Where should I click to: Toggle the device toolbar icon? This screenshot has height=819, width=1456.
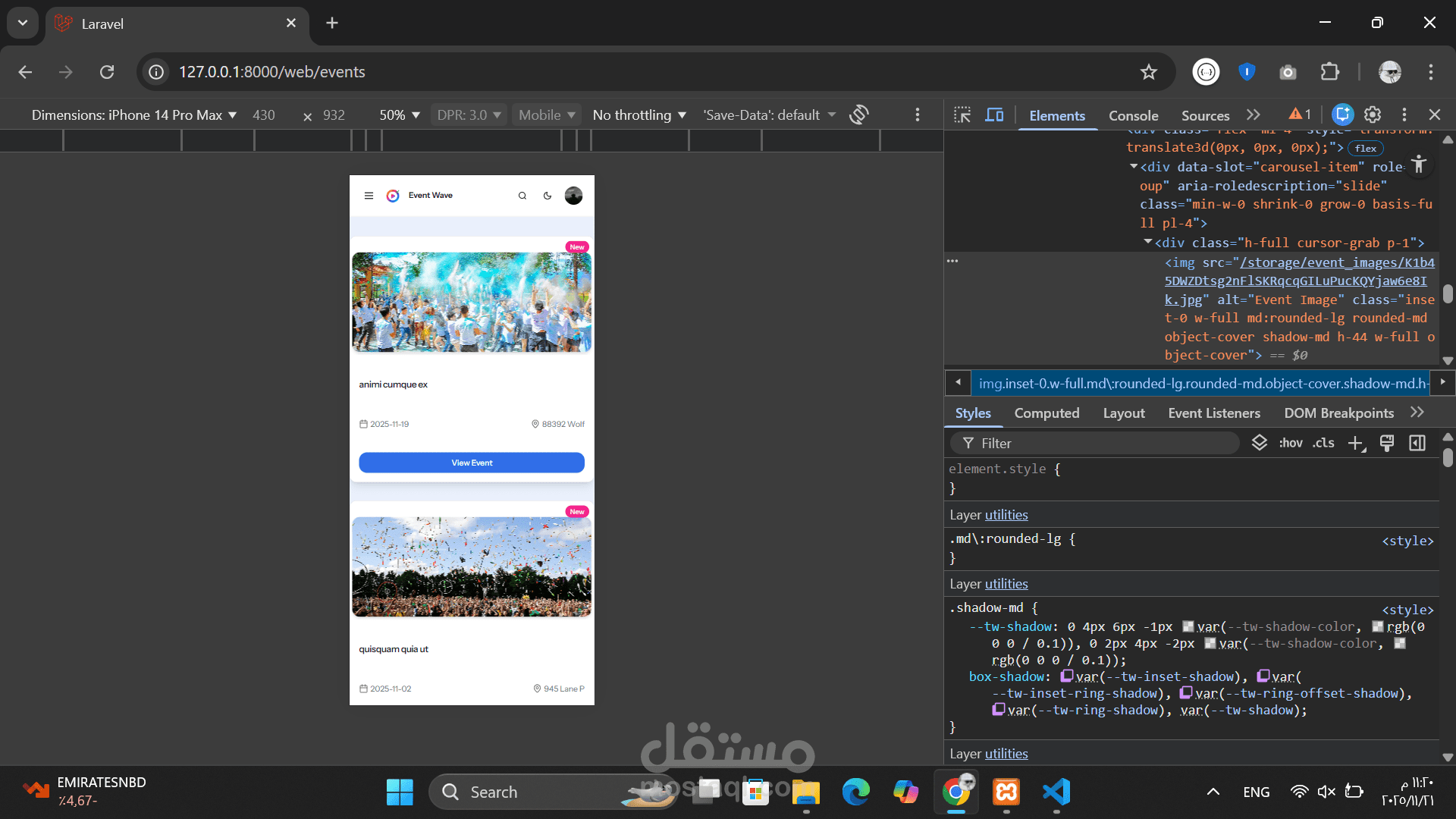(994, 115)
